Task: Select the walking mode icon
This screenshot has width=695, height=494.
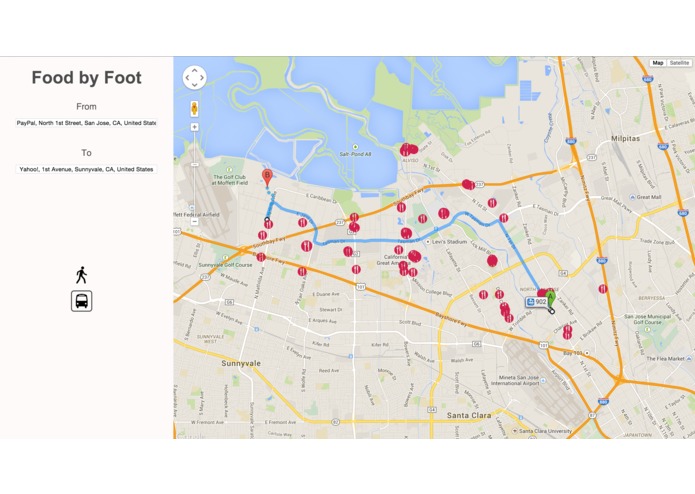Action: pos(81,275)
